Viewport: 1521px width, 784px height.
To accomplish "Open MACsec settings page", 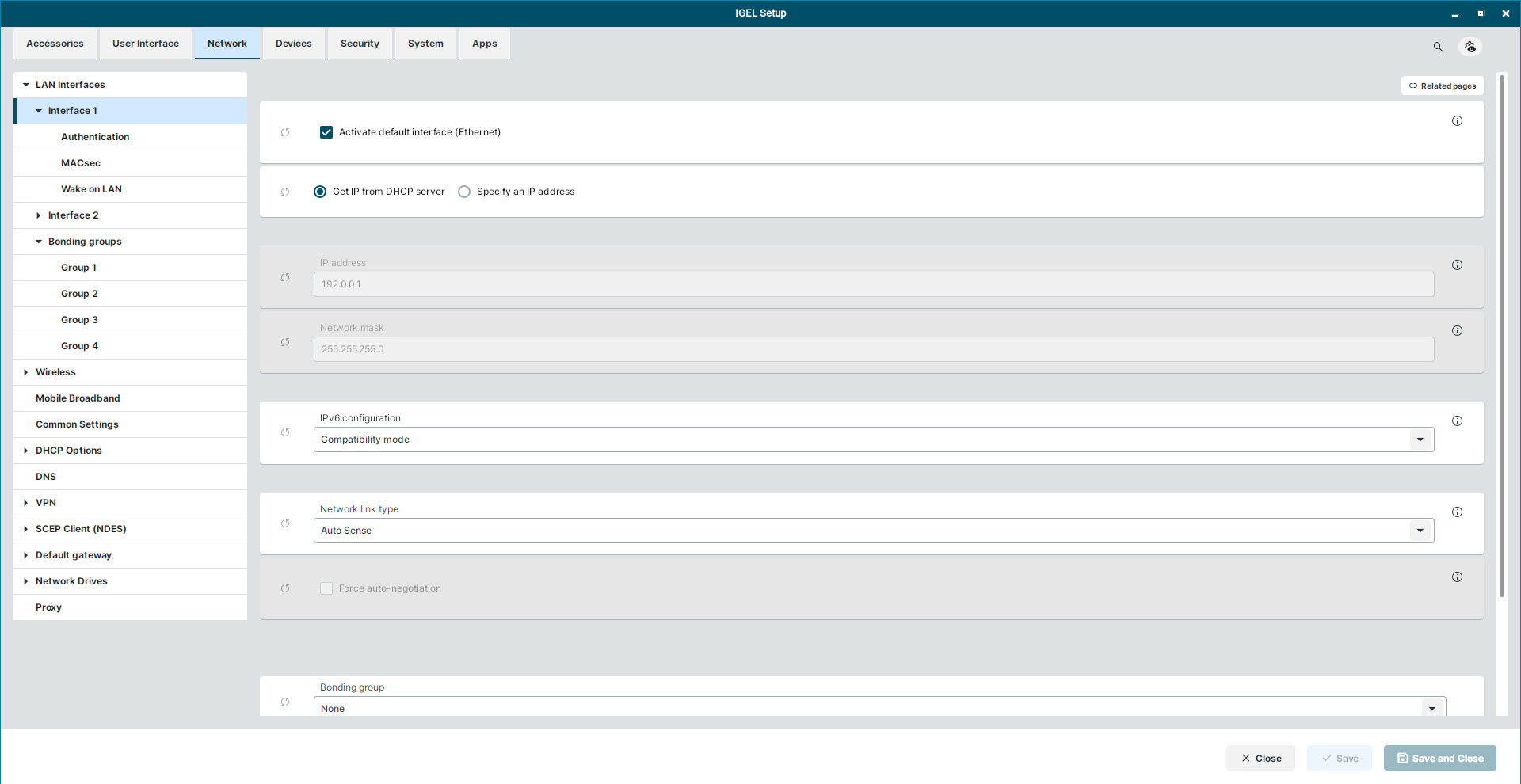I will 131,163.
